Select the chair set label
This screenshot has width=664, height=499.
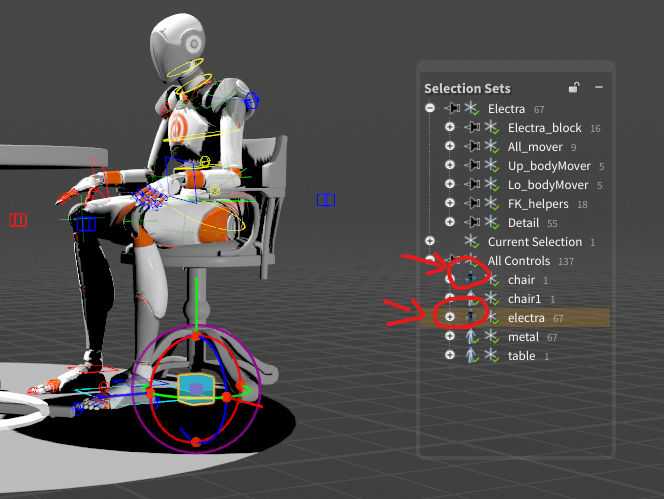click(x=521, y=280)
